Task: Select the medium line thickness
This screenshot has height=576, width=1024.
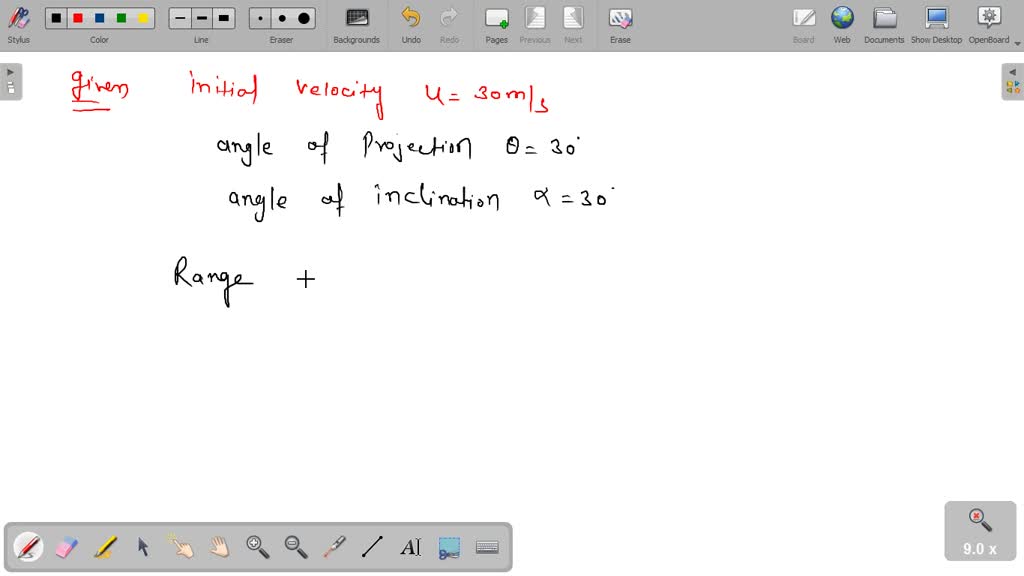Action: 201,17
